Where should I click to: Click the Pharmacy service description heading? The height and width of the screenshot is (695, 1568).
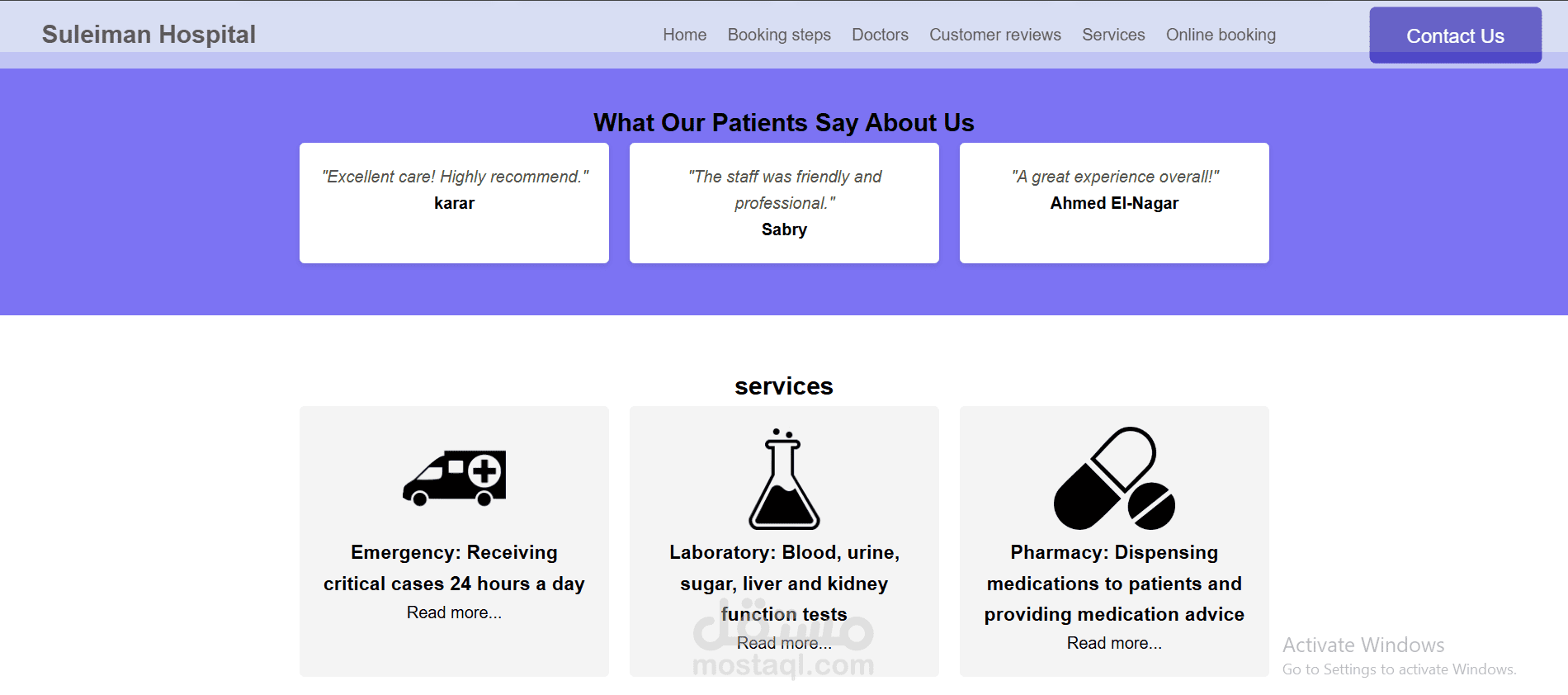coord(1114,583)
